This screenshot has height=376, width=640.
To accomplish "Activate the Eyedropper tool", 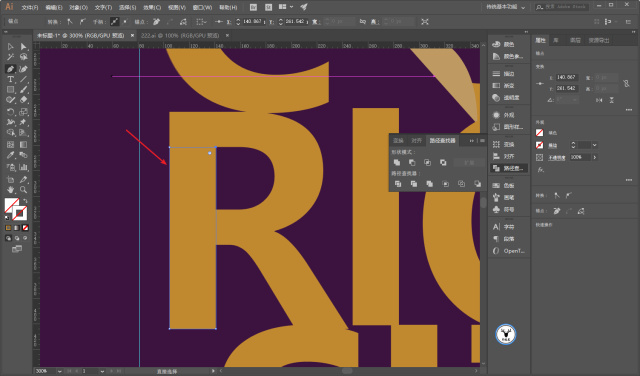I will pyautogui.click(x=11, y=155).
